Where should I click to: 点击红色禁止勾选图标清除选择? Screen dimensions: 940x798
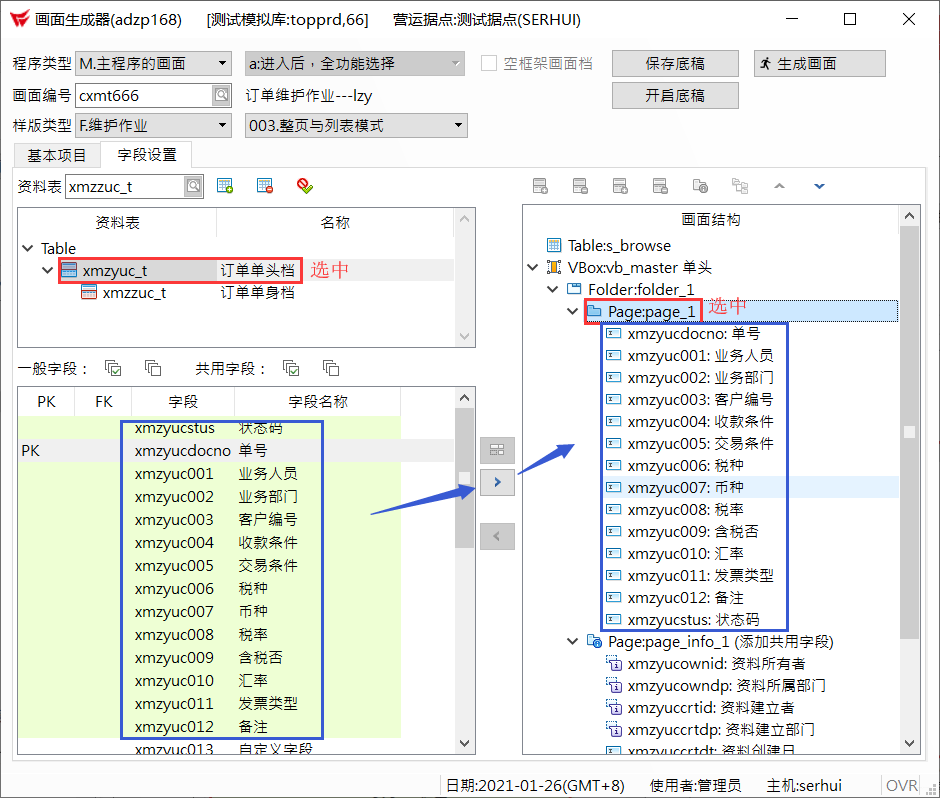[x=305, y=186]
